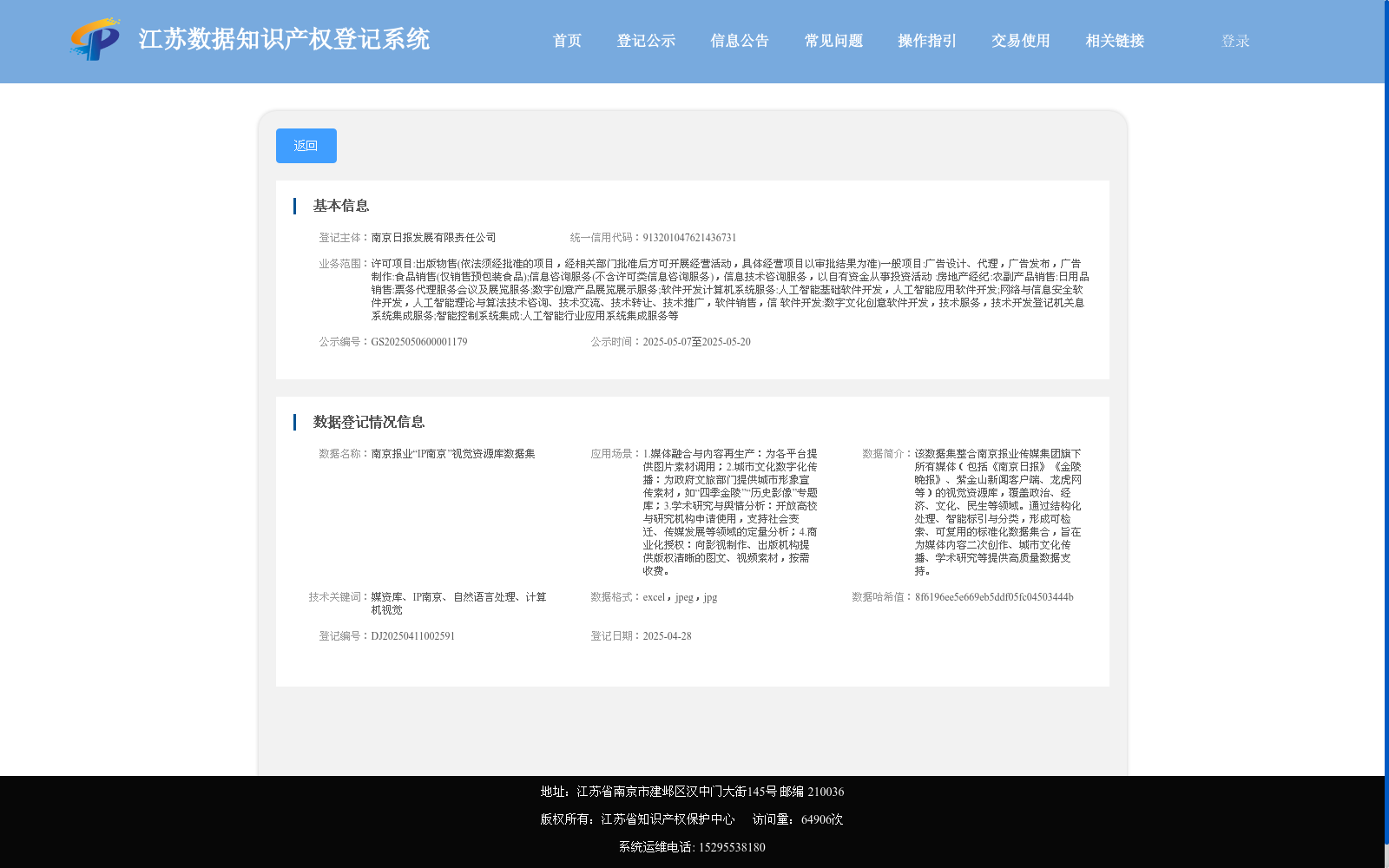
Task: Click data format value excel, jpeg, jpg
Action: [680, 597]
